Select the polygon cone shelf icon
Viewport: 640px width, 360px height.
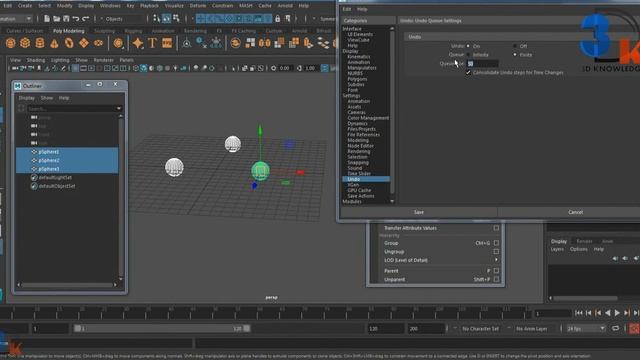54,43
